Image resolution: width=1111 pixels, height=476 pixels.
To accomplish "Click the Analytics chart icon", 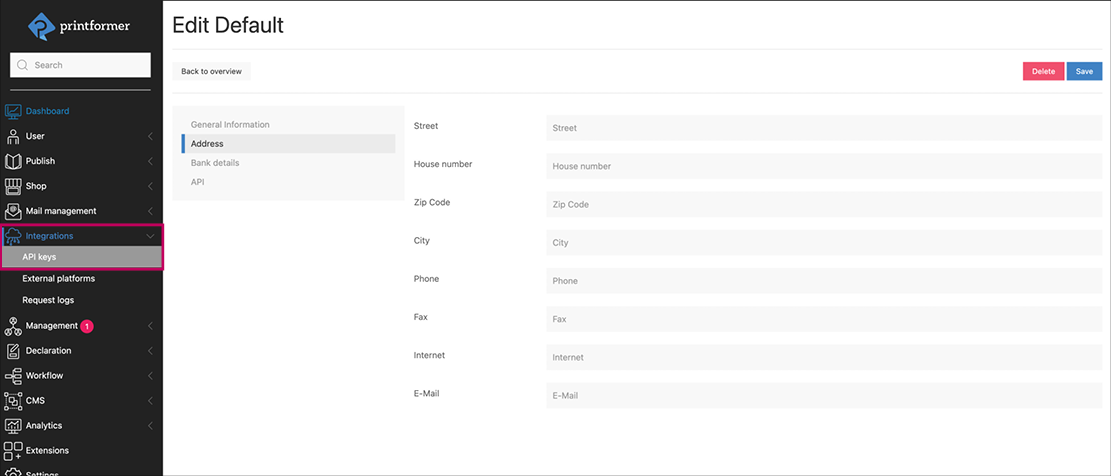I will 13,426.
